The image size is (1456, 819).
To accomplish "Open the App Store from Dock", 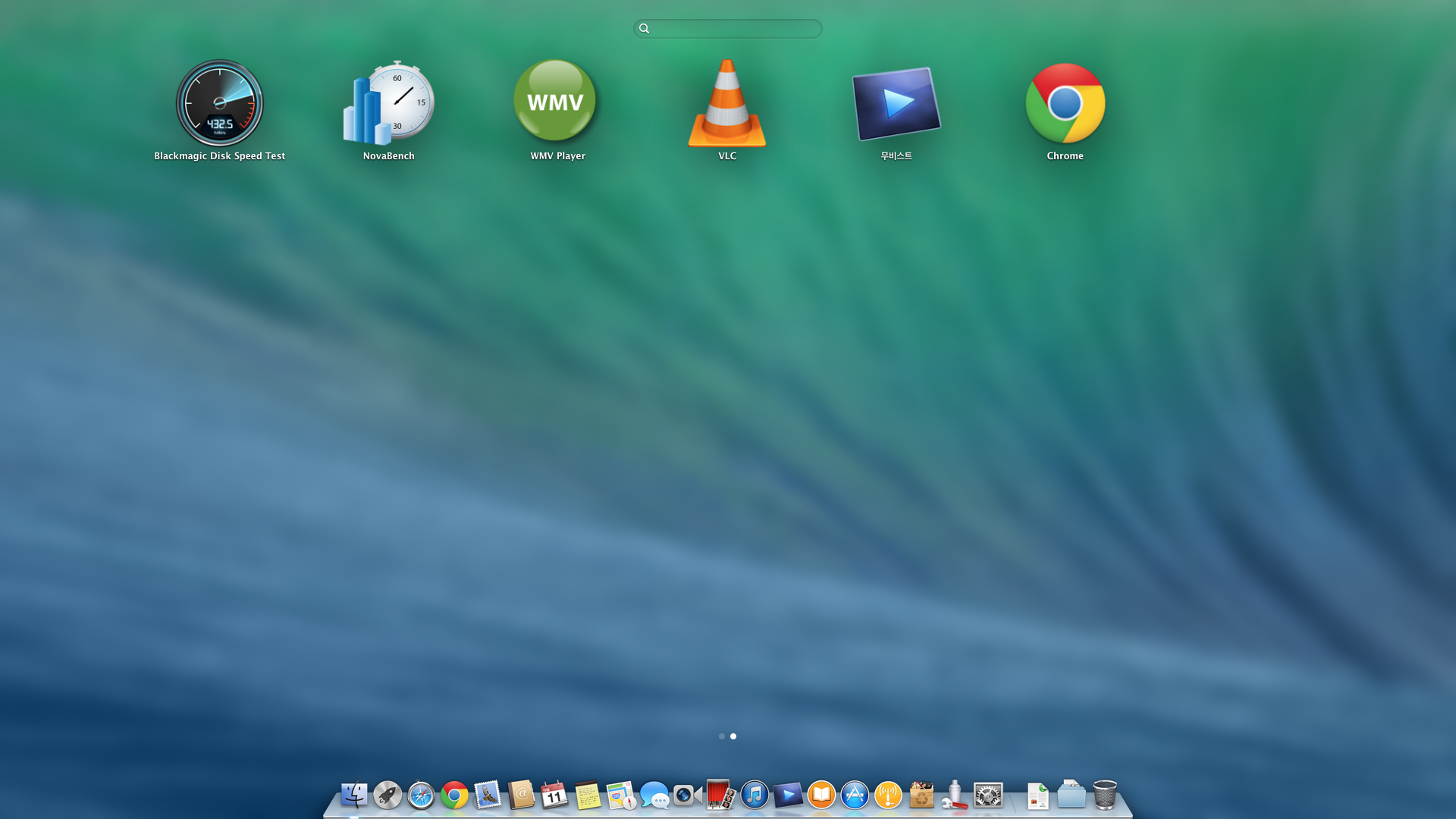I will click(855, 795).
